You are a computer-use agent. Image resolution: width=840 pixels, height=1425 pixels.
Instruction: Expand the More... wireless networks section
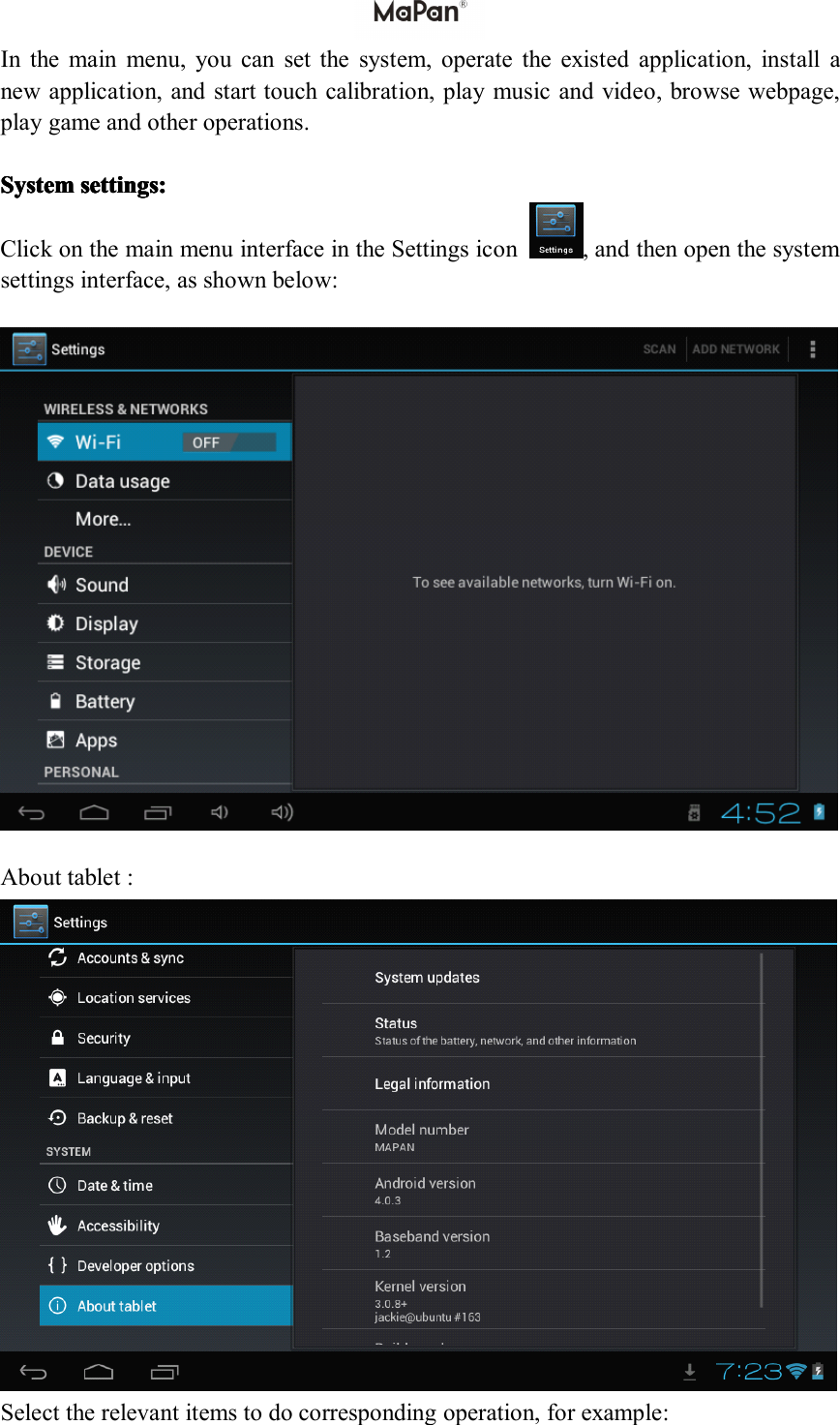[x=104, y=519]
